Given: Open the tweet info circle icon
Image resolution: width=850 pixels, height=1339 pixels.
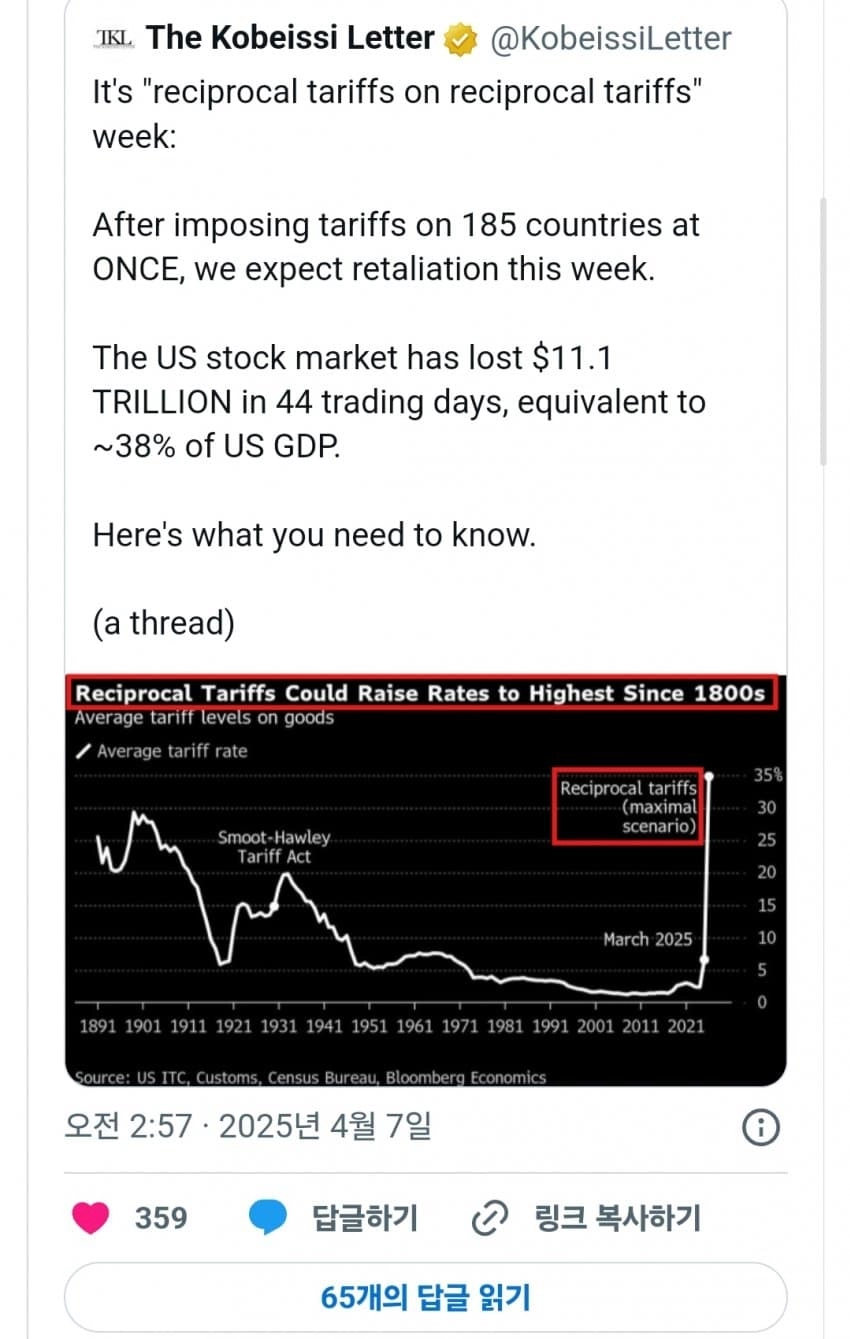Looking at the screenshot, I should 761,1128.
